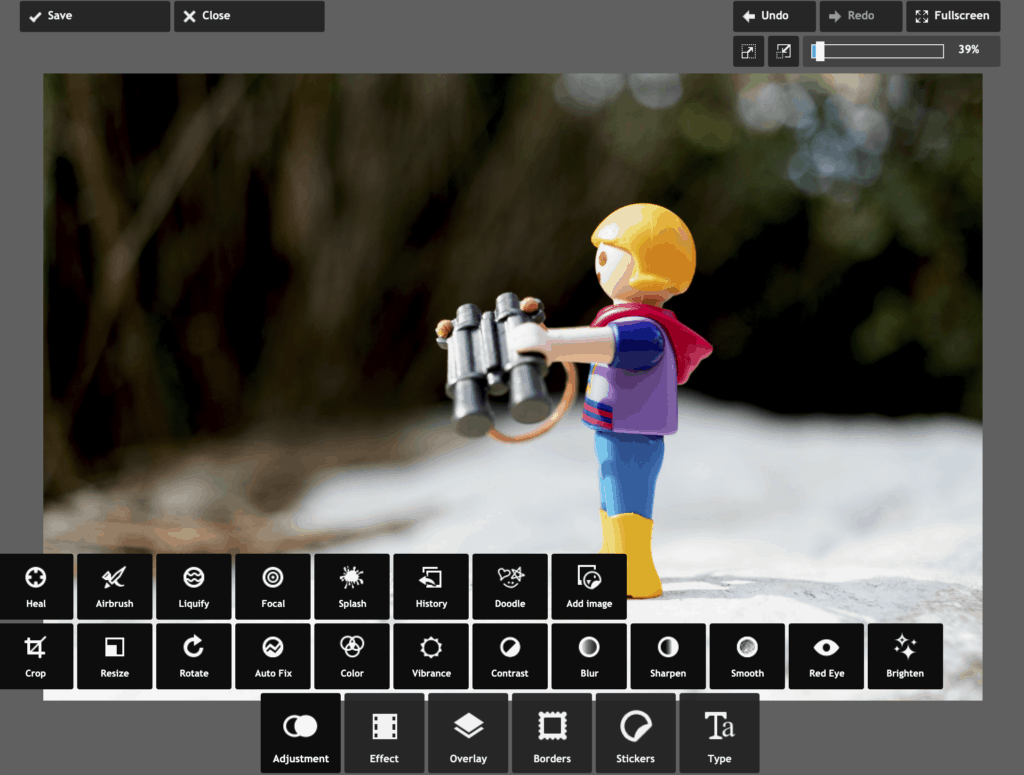Select the Splash tool
The image size is (1024, 775).
pos(352,586)
